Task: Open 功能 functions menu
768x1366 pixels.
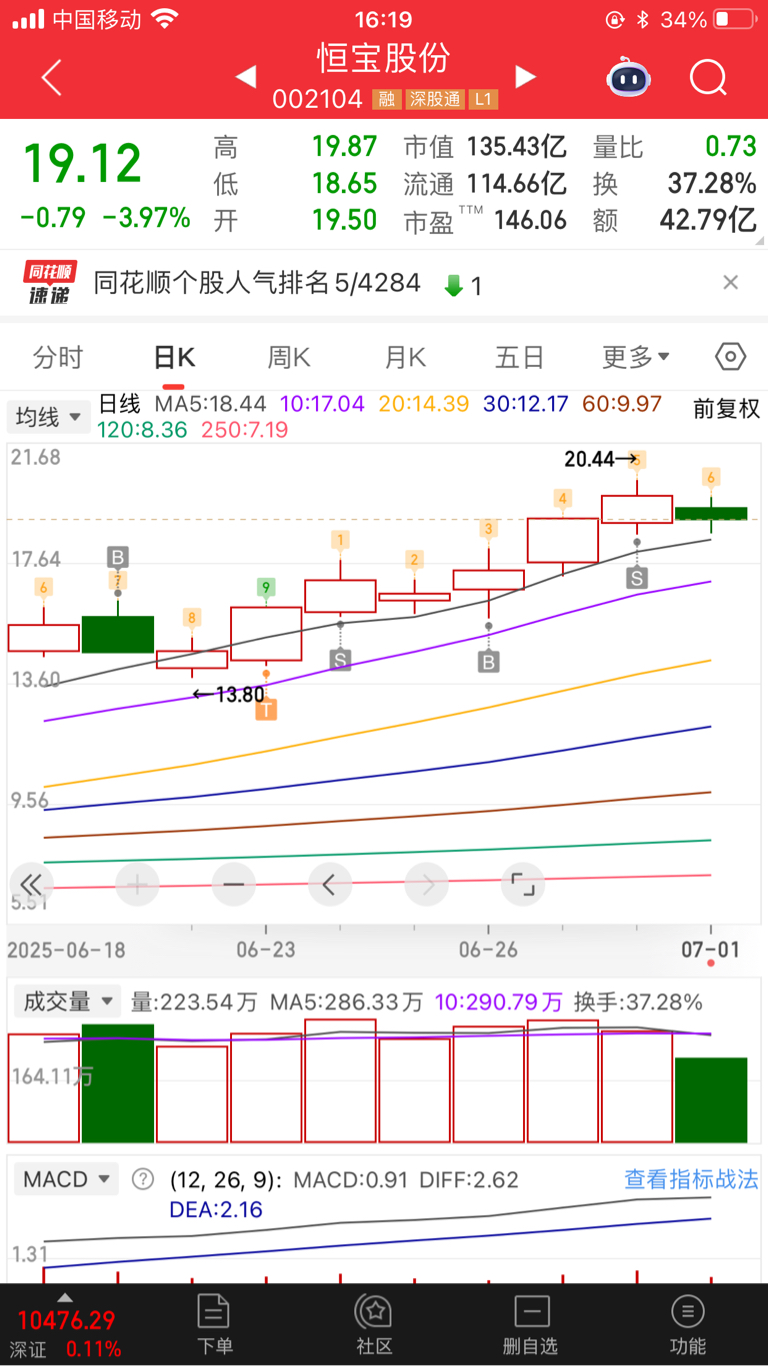Action: 688,1324
